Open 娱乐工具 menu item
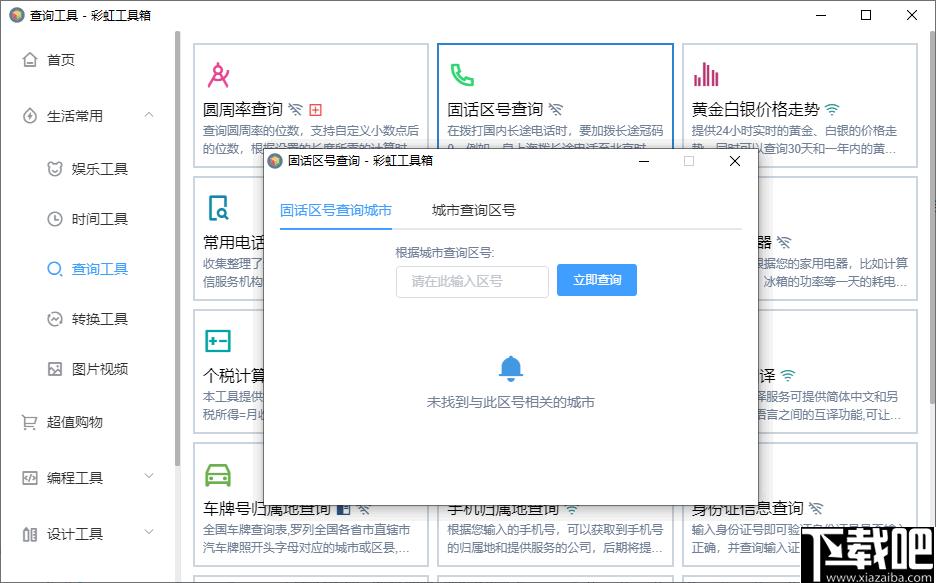The height and width of the screenshot is (583, 936). 100,169
